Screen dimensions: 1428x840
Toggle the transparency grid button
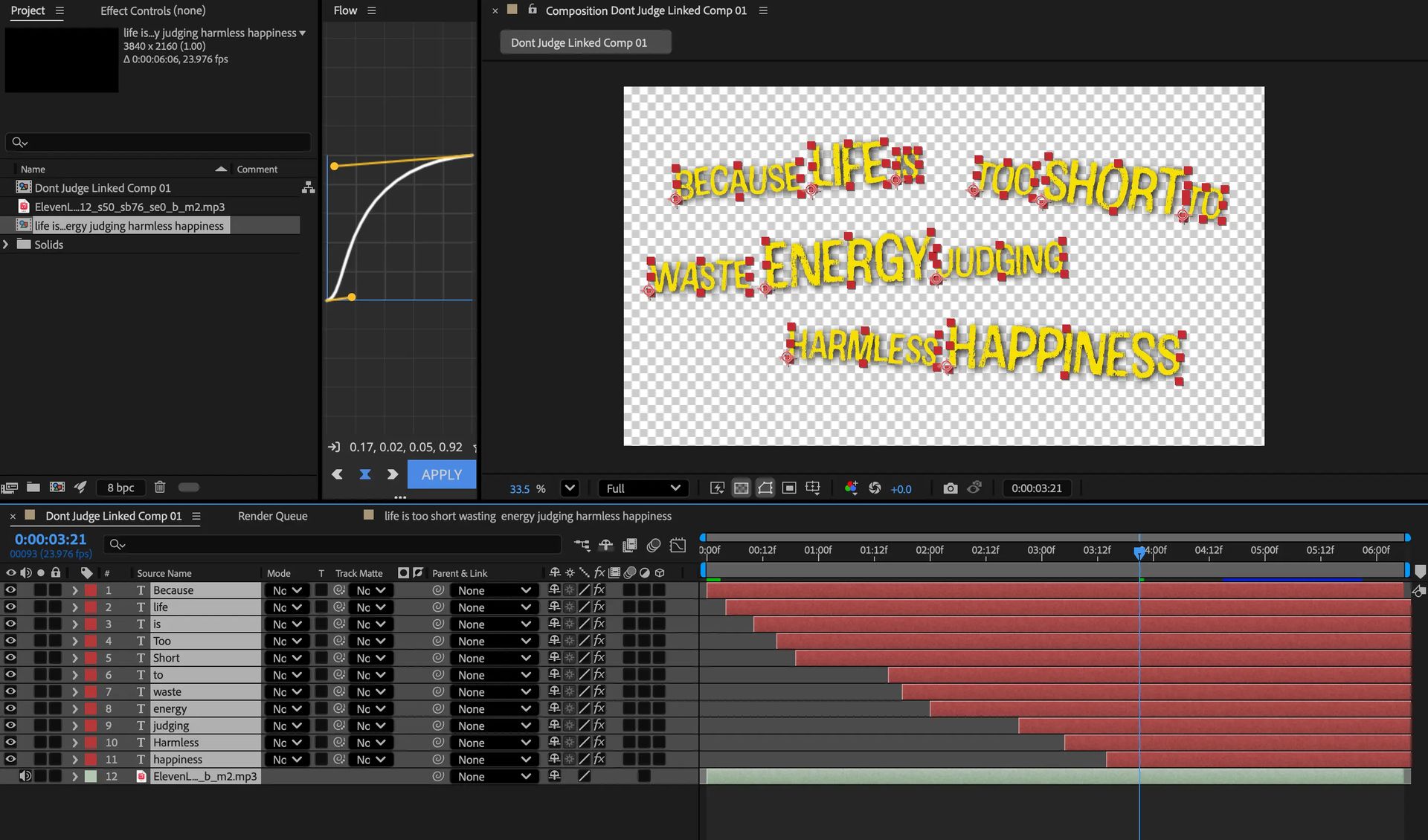742,488
